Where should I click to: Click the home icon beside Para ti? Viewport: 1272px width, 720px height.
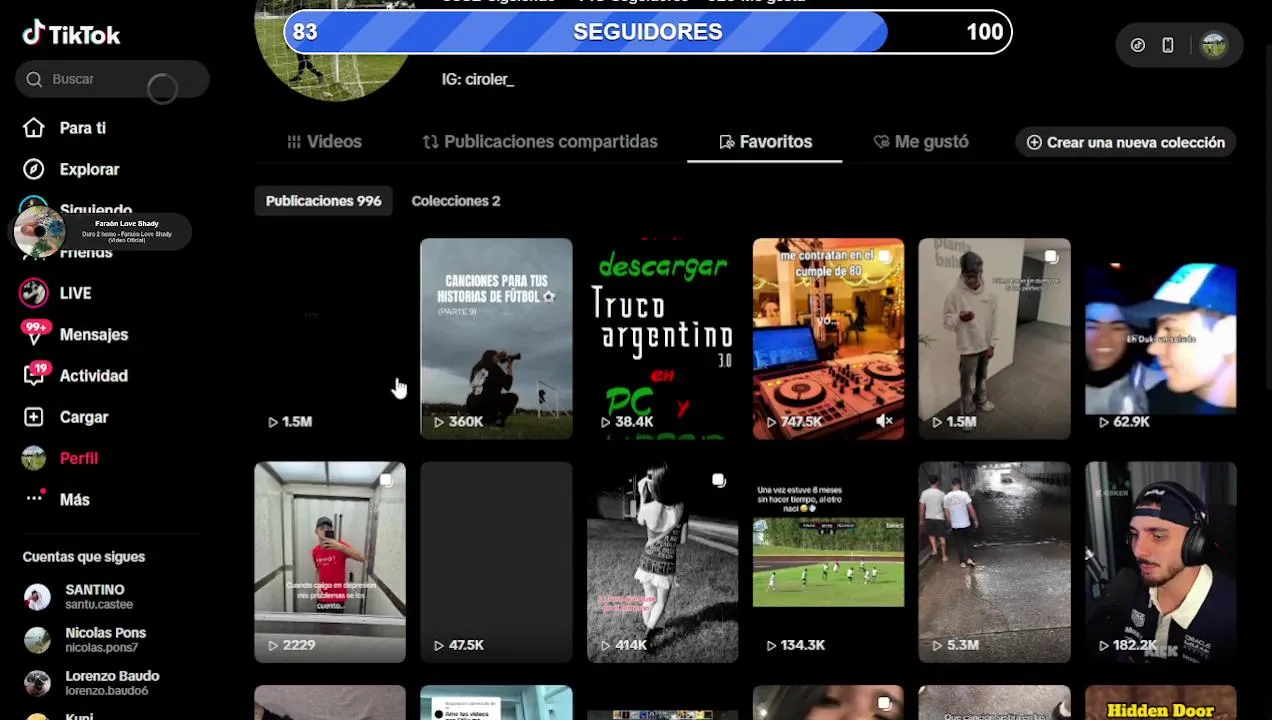click(x=34, y=128)
